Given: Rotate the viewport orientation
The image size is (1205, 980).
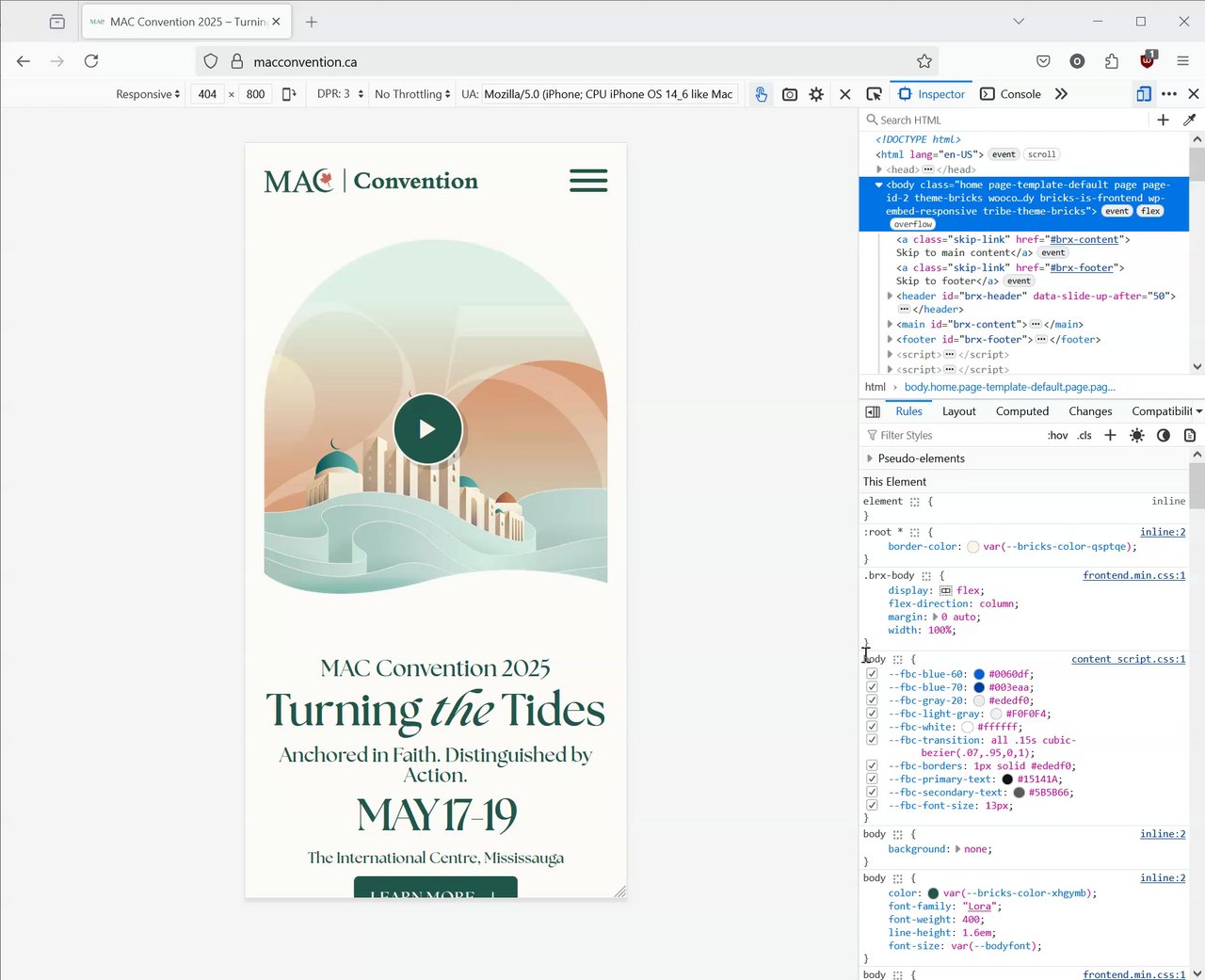Looking at the screenshot, I should (x=289, y=94).
